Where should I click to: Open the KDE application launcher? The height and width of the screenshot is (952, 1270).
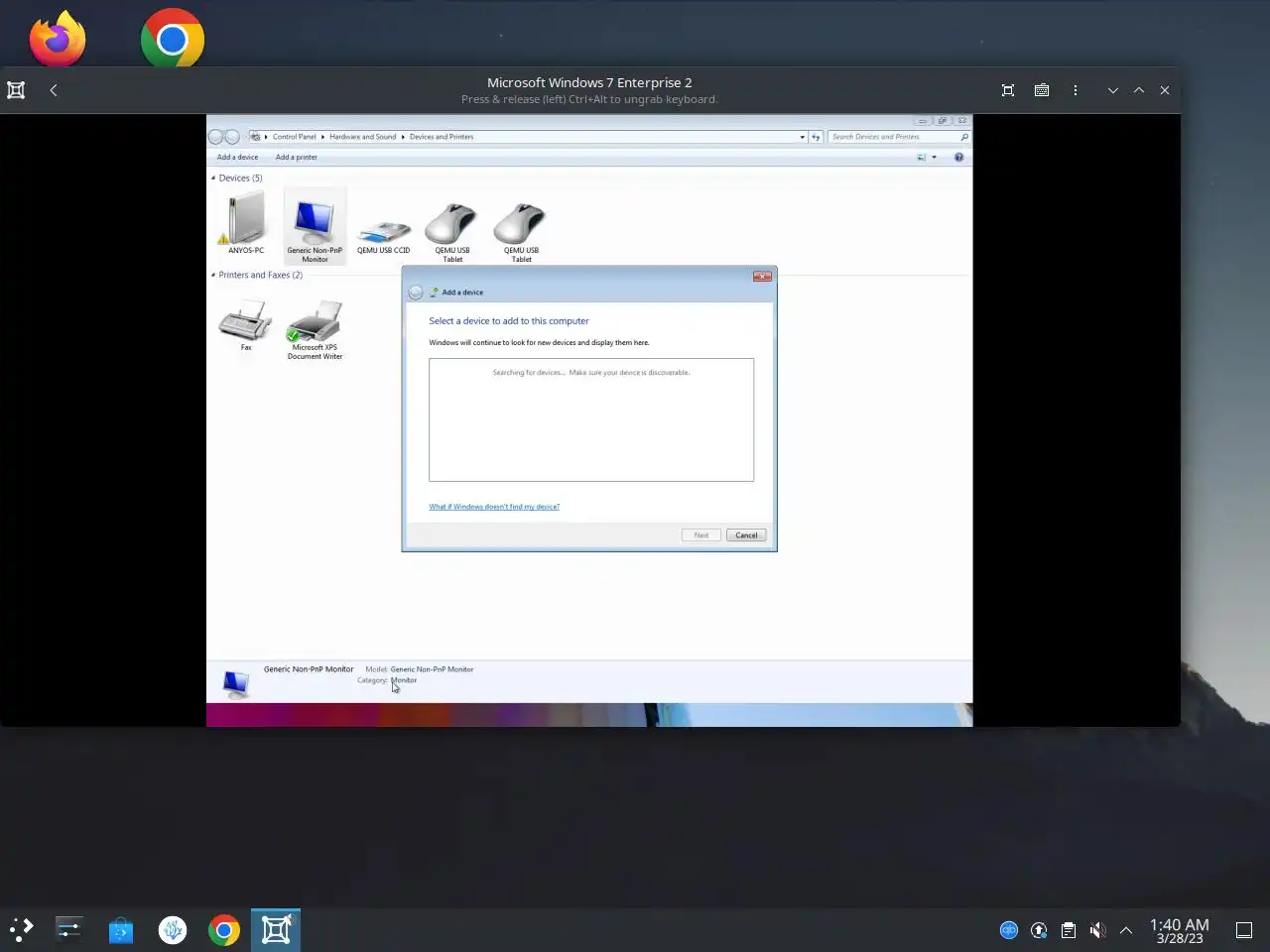[x=22, y=929]
